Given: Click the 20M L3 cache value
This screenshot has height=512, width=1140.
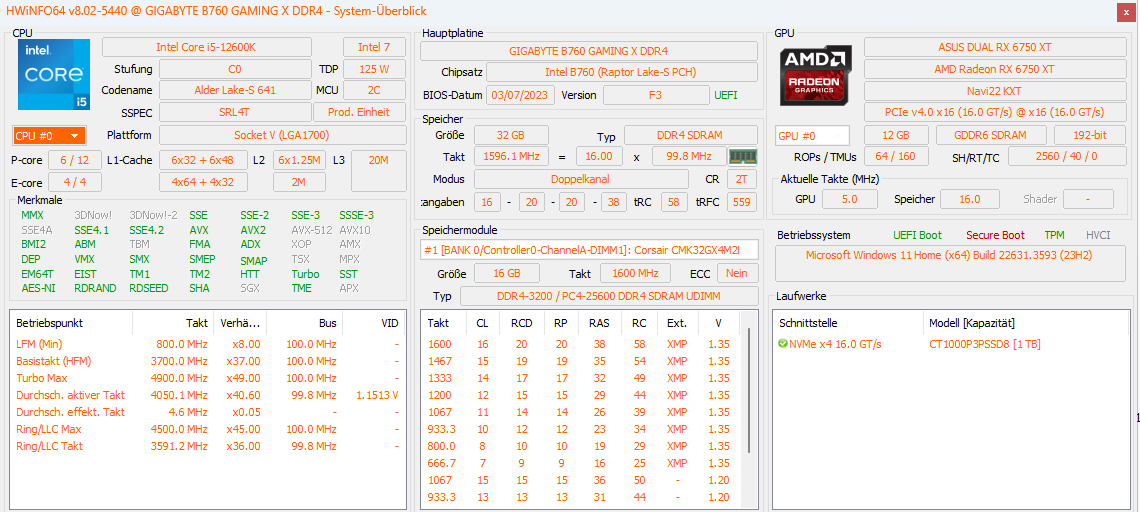Looking at the screenshot, I should pos(378,171).
